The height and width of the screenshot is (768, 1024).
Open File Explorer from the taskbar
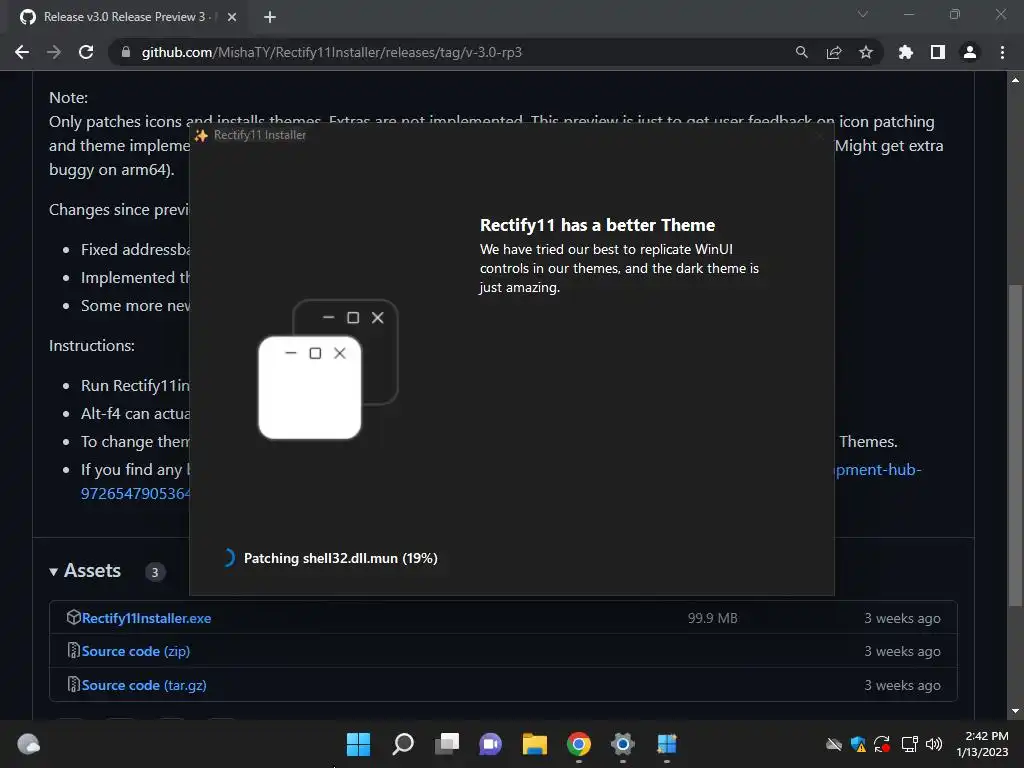point(535,744)
